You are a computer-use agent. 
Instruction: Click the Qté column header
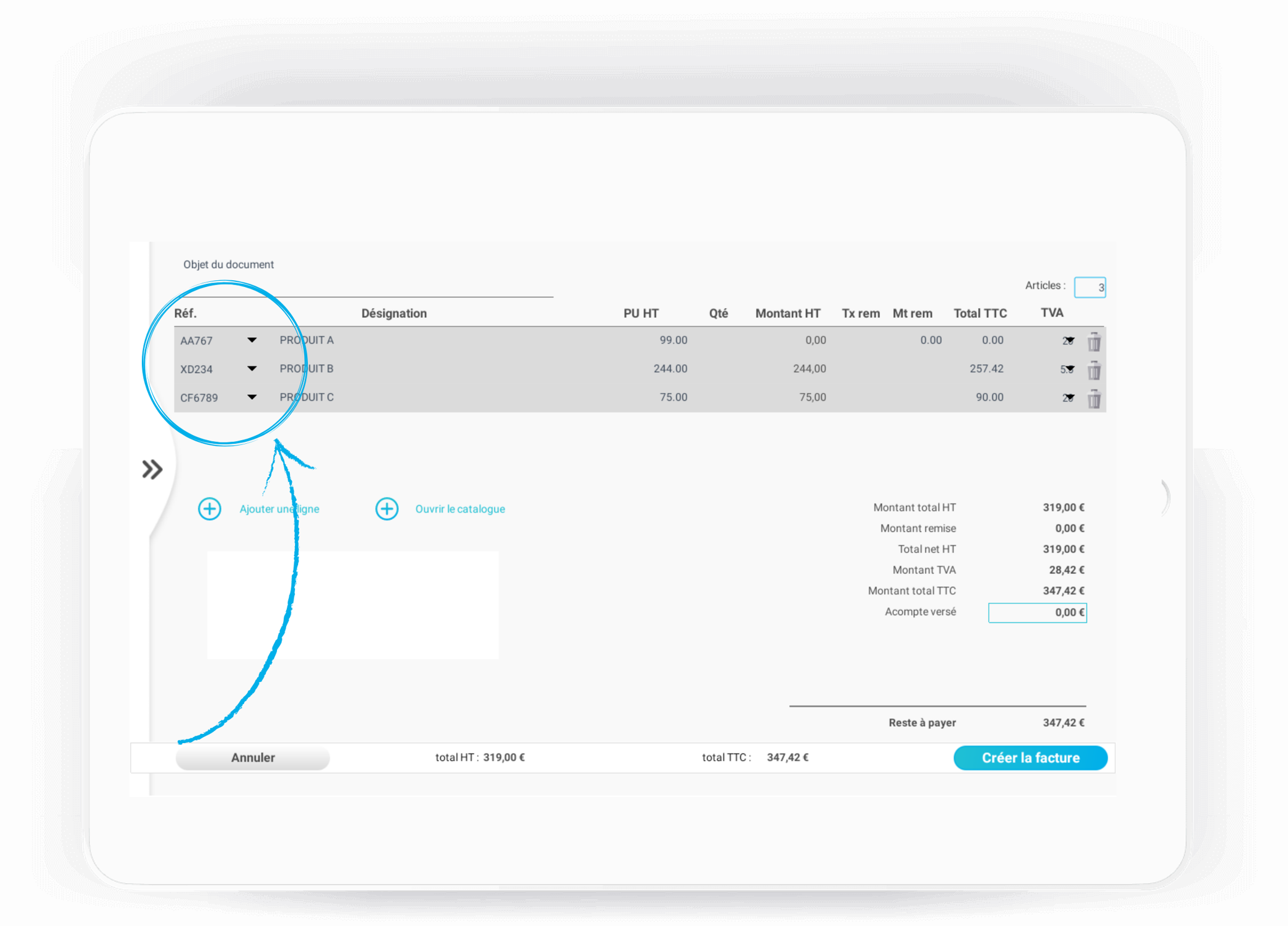click(718, 314)
